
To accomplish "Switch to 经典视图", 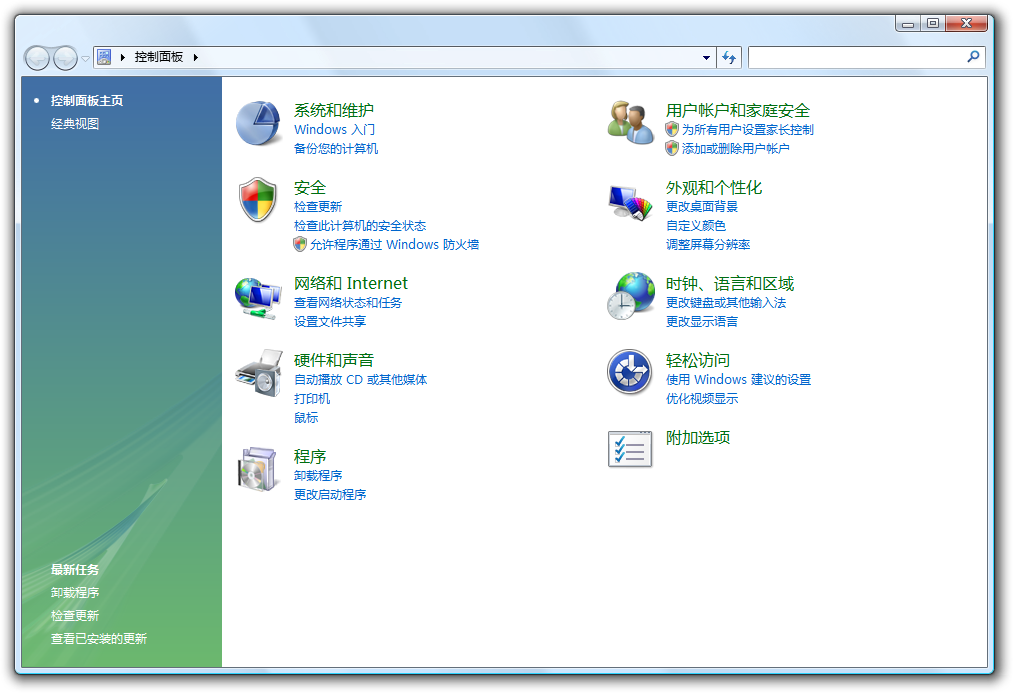I will pos(75,124).
